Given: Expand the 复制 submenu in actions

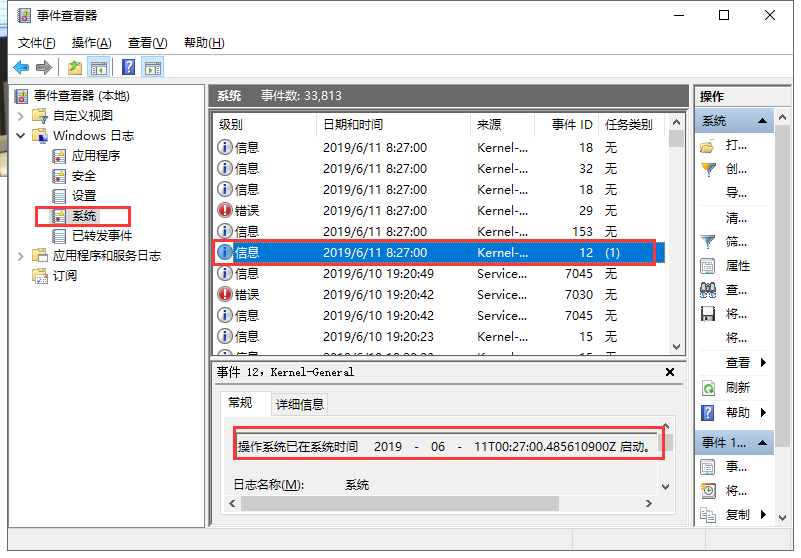Looking at the screenshot, I should coord(763,515).
